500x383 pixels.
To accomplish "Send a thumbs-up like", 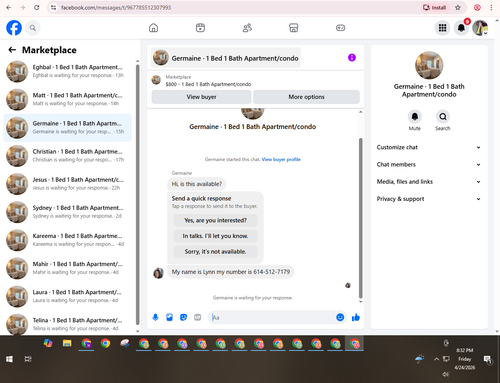I will (356, 317).
